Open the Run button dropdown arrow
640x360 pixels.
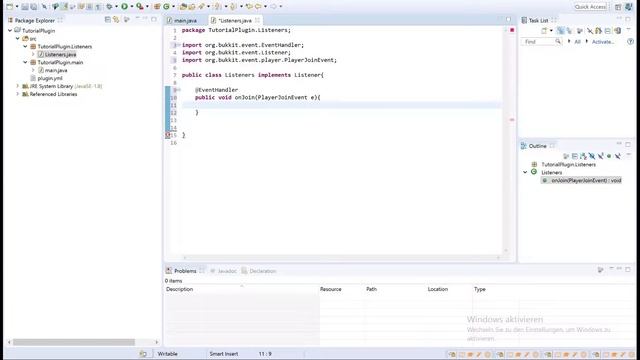131,7
